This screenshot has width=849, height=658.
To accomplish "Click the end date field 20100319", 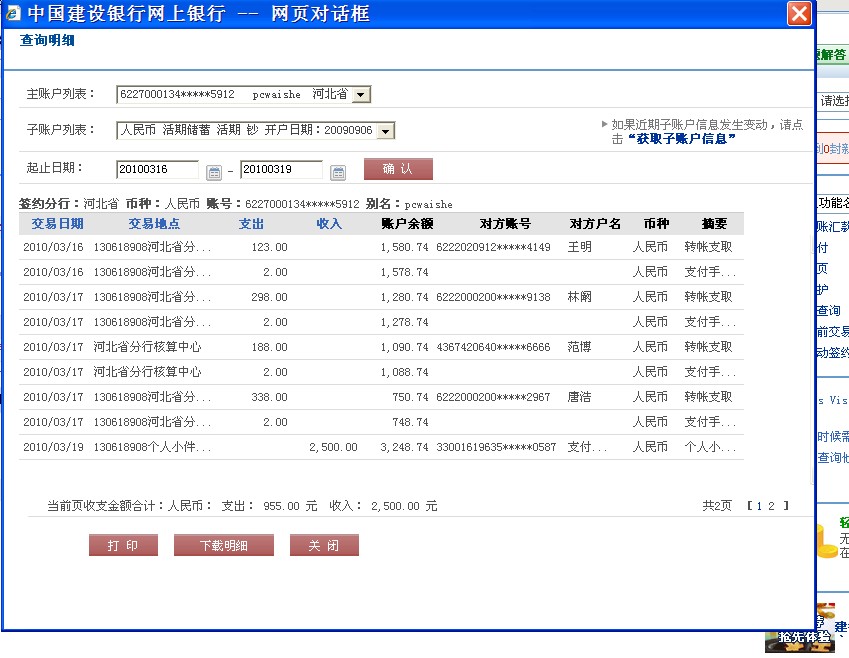I will (x=281, y=170).
